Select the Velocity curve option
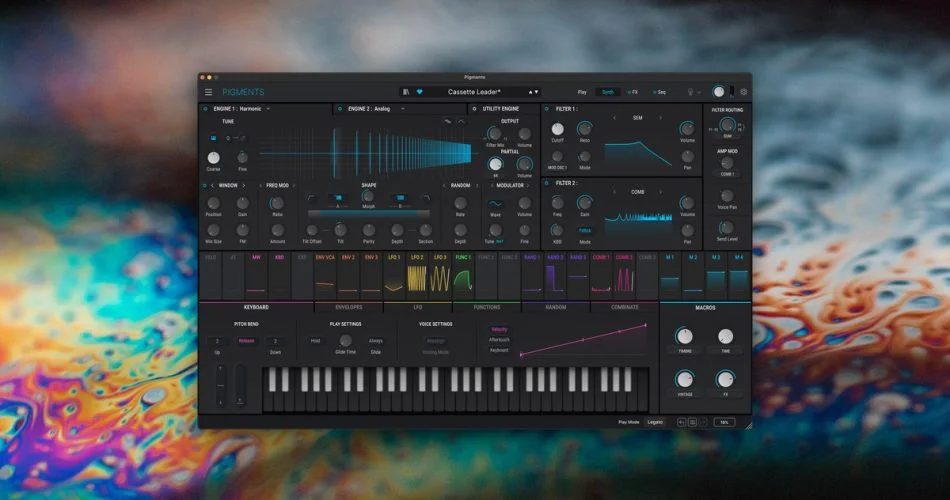 click(499, 330)
